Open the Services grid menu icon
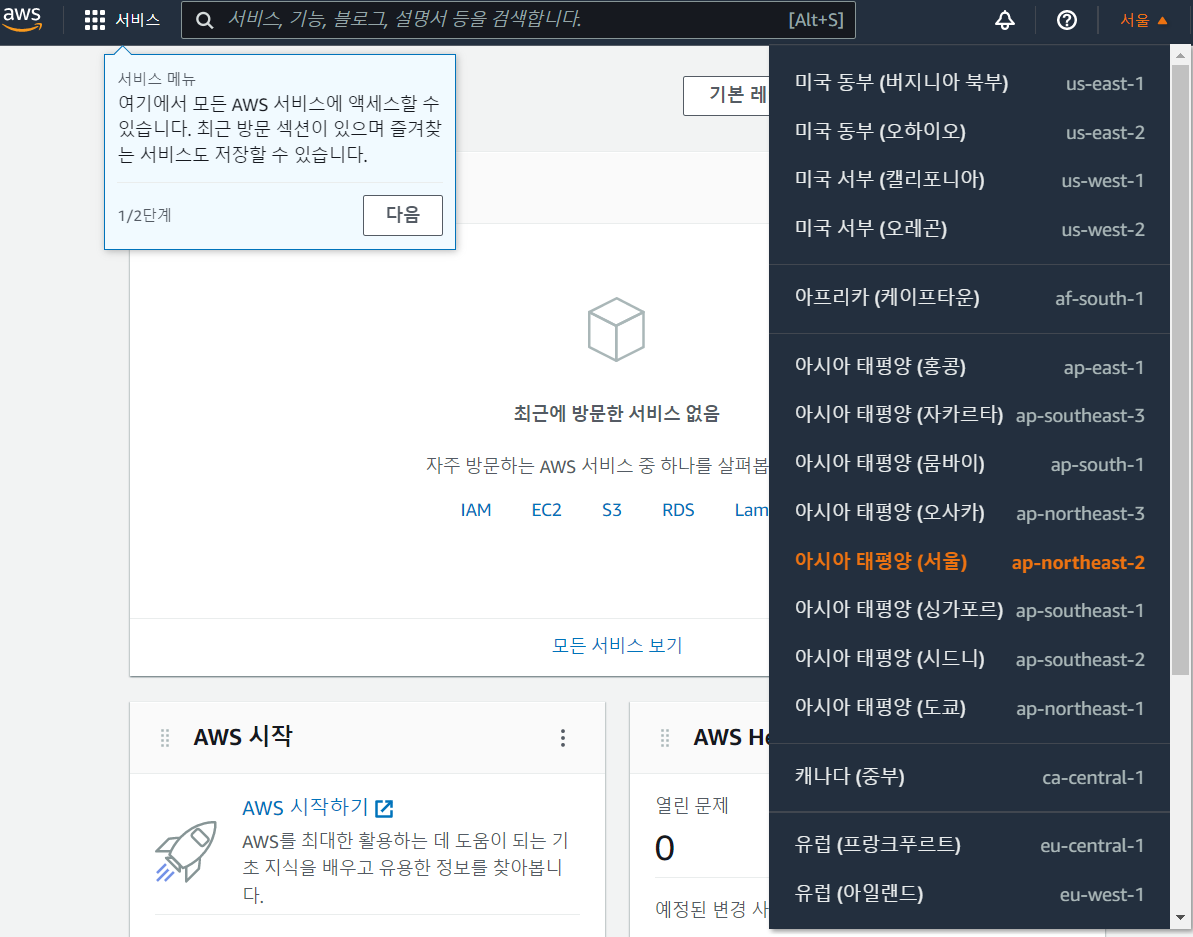 click(94, 20)
